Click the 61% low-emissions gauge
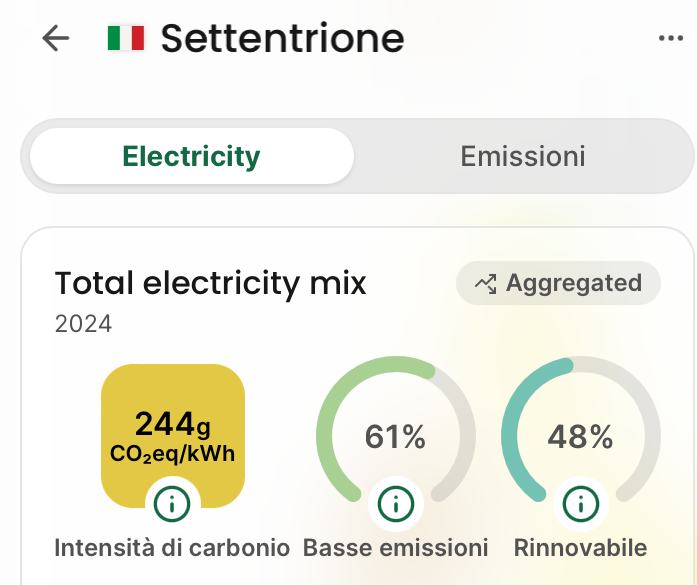This screenshot has width=697, height=585. coord(395,436)
